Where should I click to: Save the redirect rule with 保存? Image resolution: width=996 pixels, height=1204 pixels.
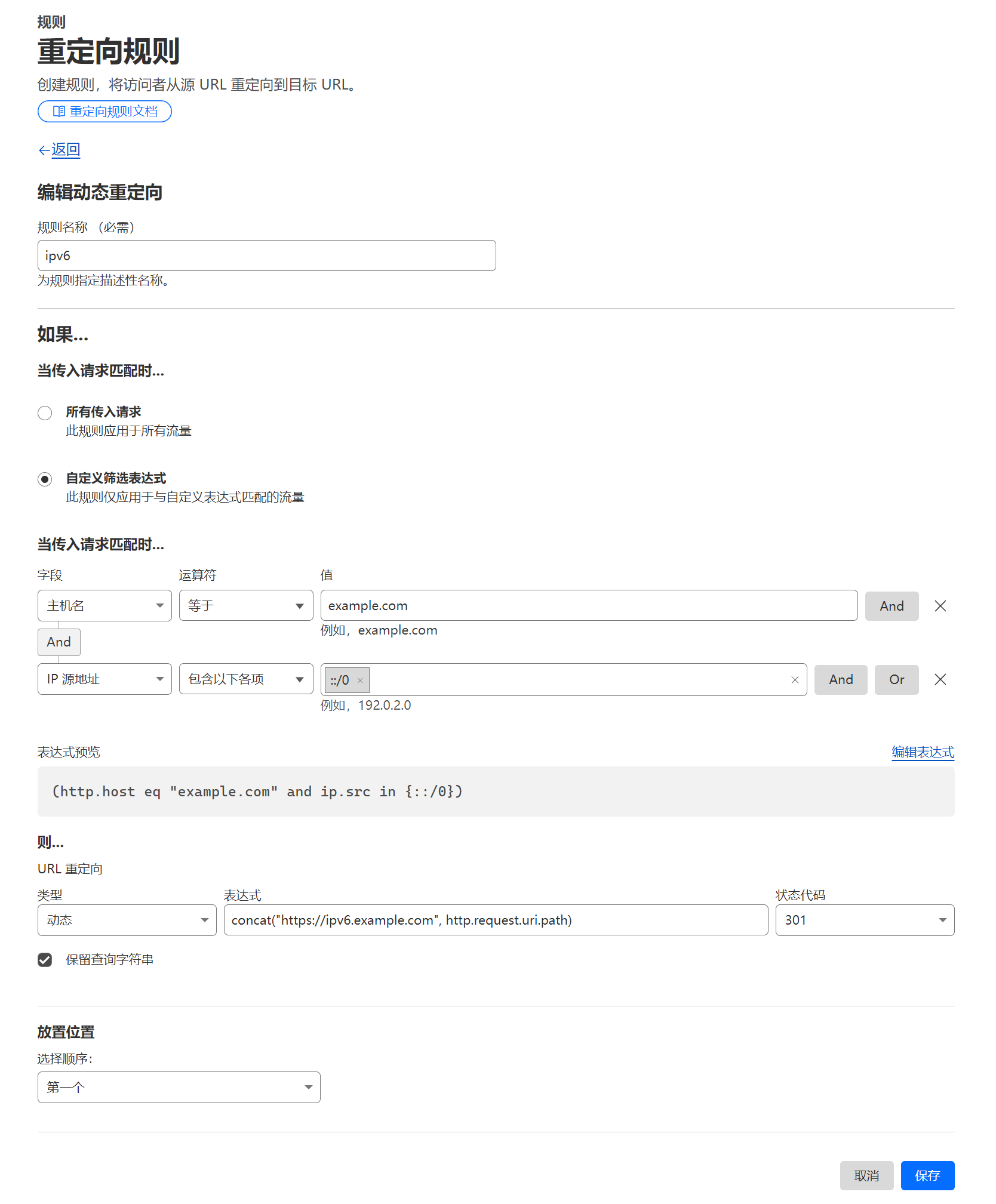[927, 1175]
